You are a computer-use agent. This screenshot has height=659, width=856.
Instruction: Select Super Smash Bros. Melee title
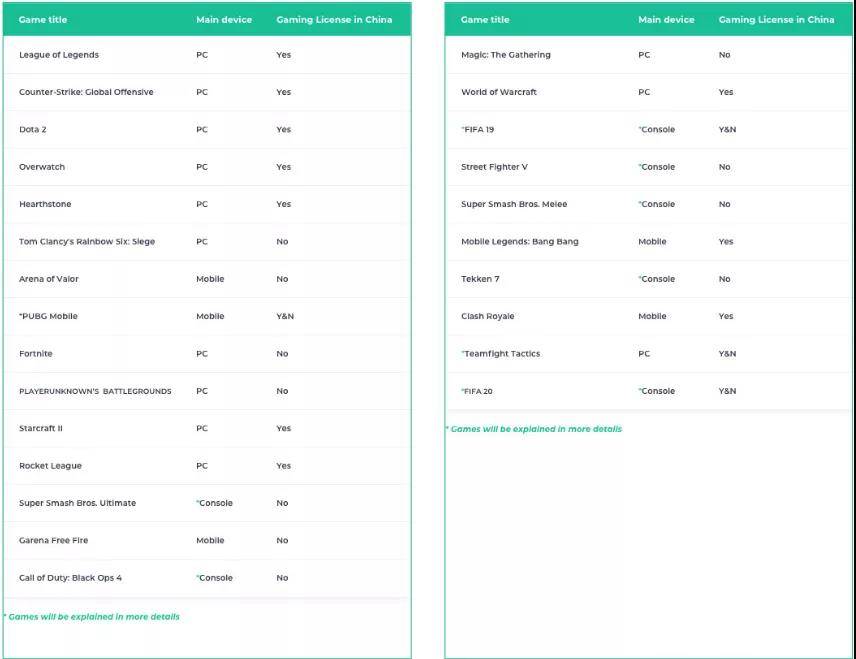514,204
